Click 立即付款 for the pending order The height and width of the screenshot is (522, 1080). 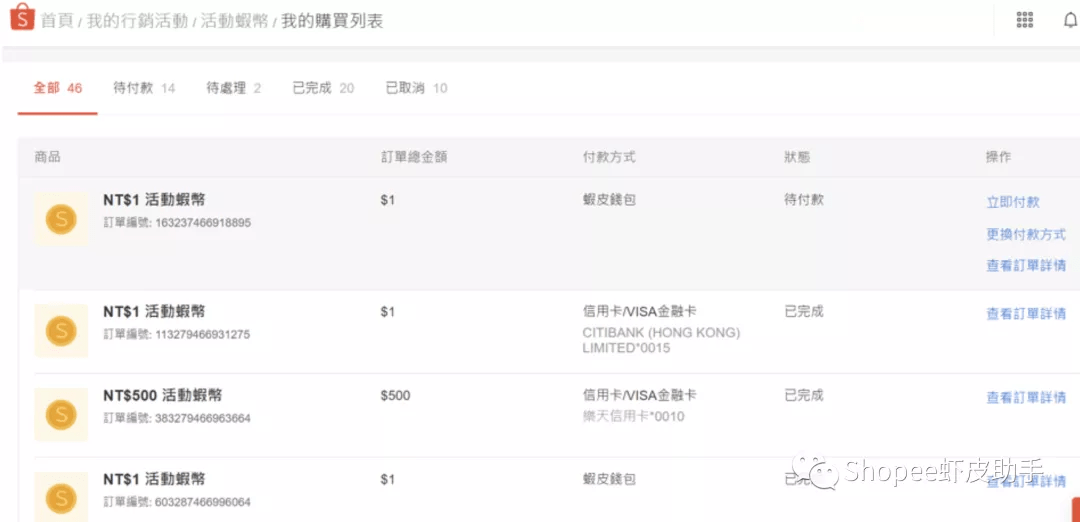point(1012,202)
